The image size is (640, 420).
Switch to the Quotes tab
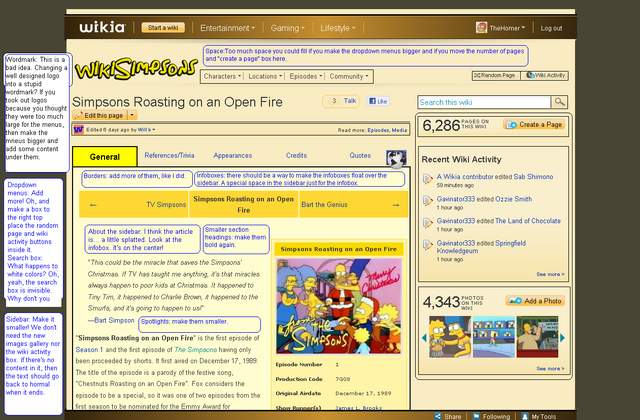pos(360,156)
